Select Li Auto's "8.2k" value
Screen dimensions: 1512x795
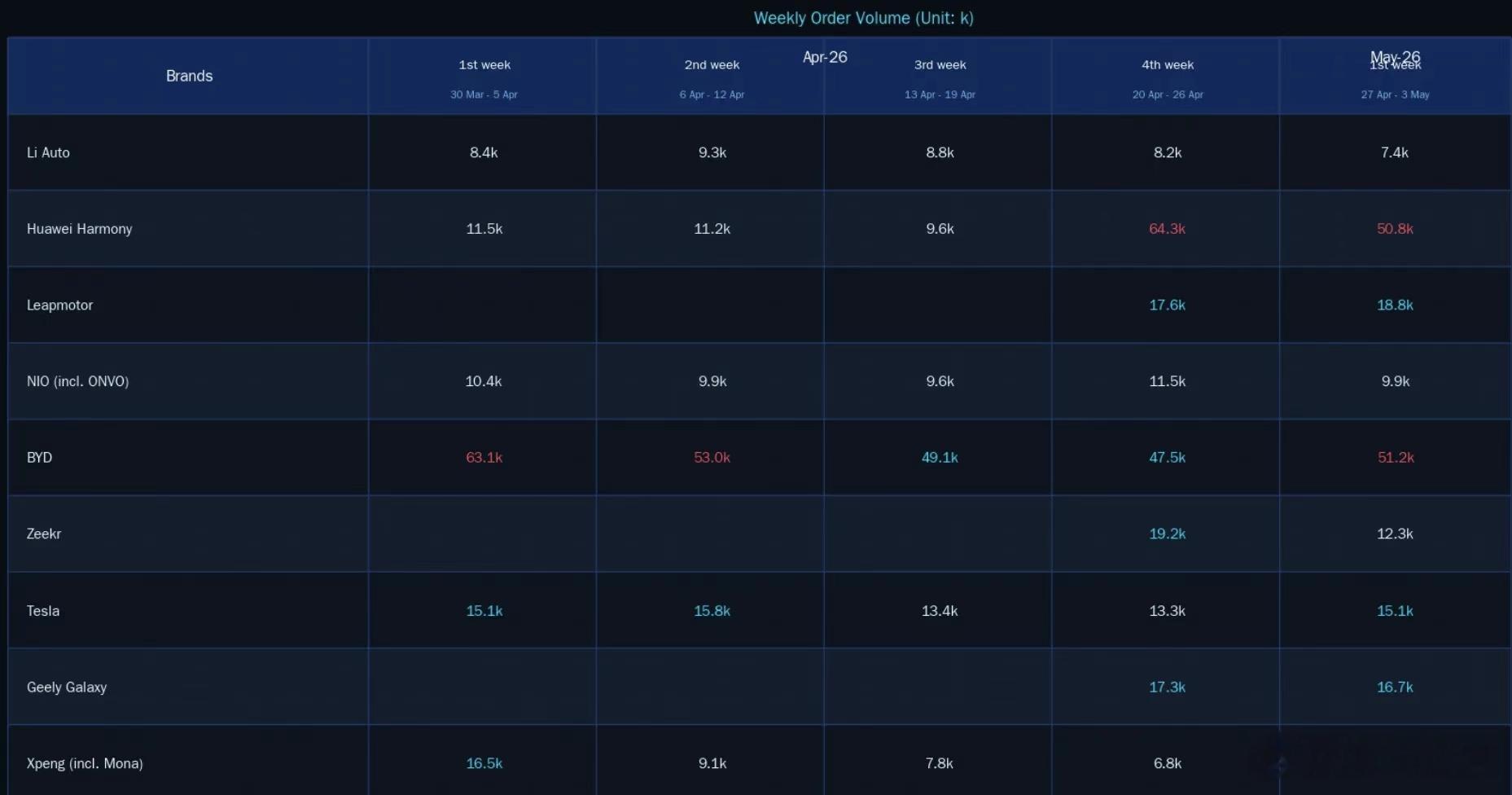(x=1168, y=152)
